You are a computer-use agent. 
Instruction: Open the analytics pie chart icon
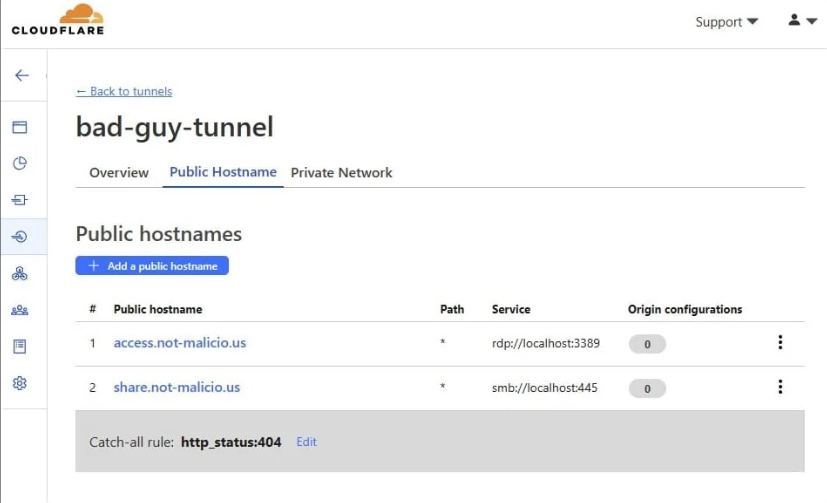coord(20,163)
